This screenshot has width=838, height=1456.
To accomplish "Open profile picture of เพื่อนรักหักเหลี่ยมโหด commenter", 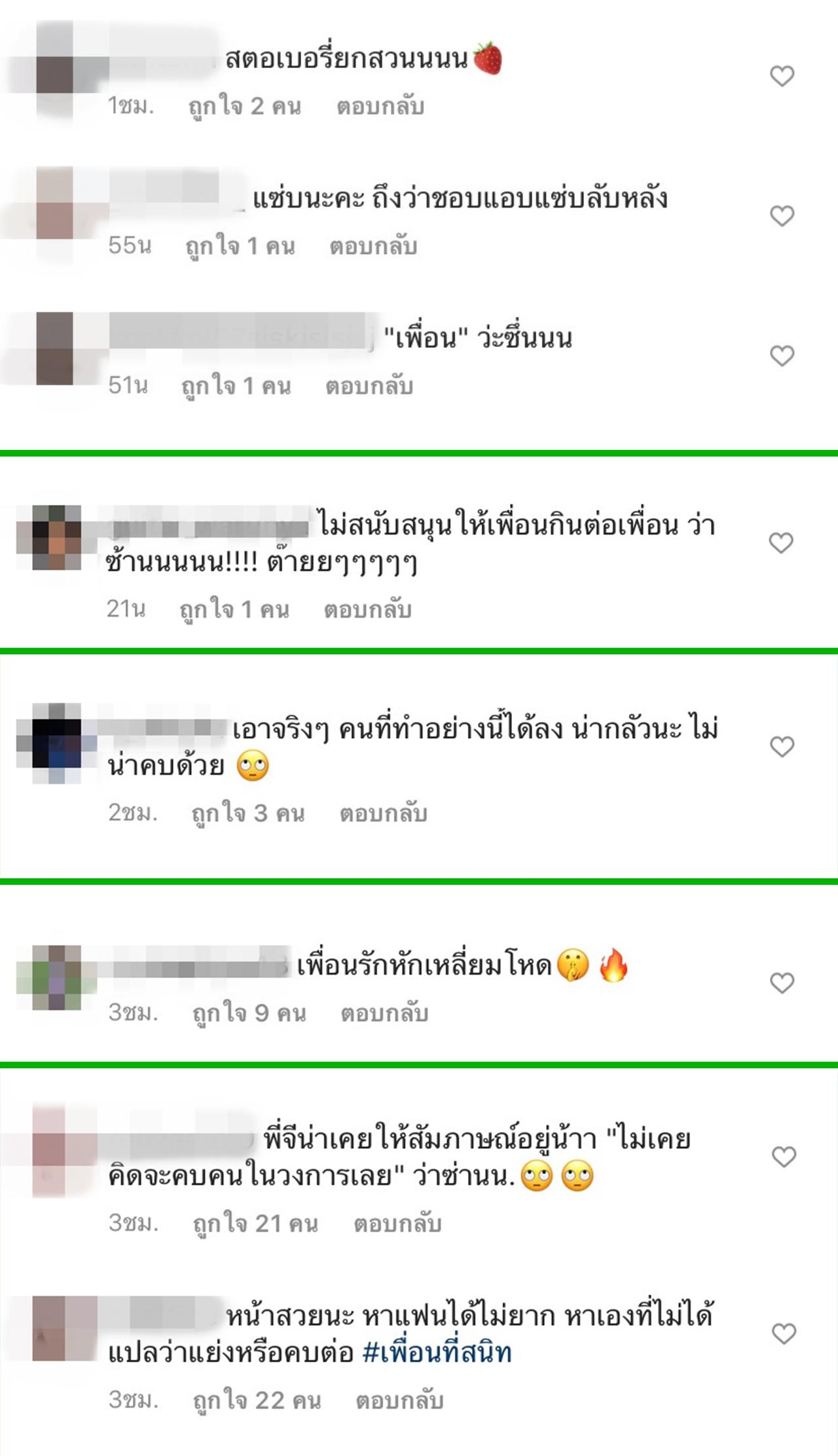I will 57,978.
